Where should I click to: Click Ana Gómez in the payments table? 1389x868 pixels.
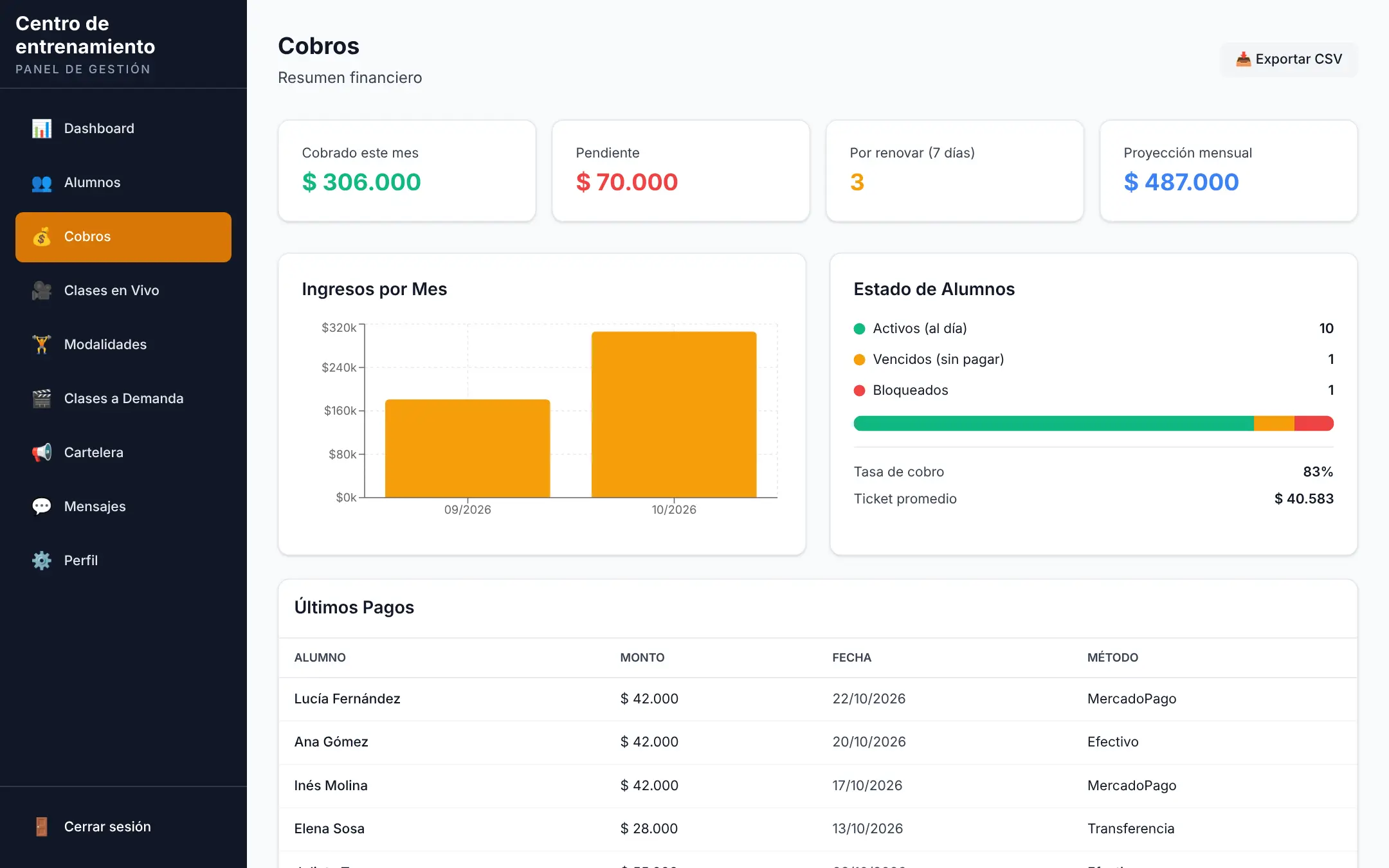click(x=331, y=742)
